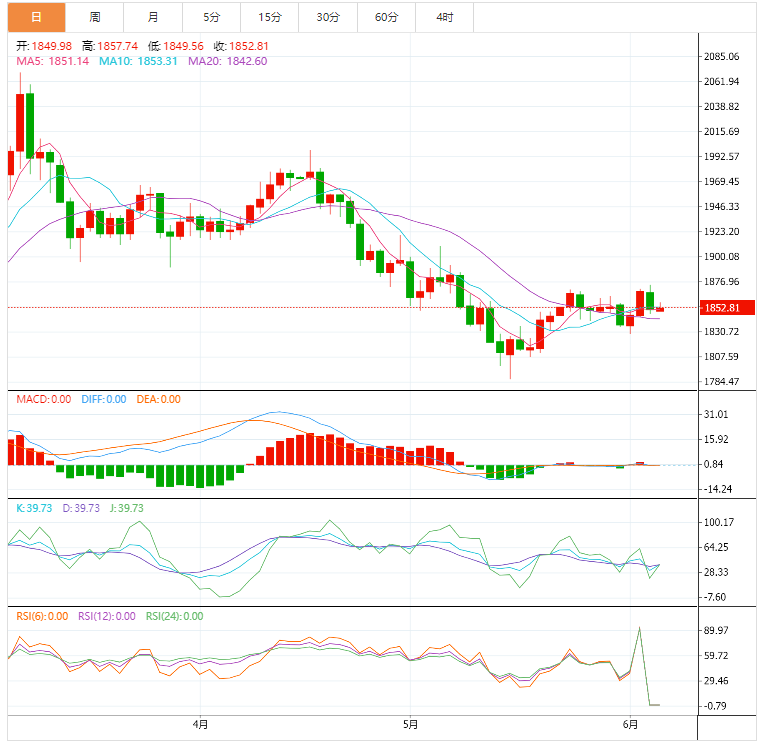
Task: Click the MACD:0.00 indicator label
Action: pyautogui.click(x=44, y=400)
